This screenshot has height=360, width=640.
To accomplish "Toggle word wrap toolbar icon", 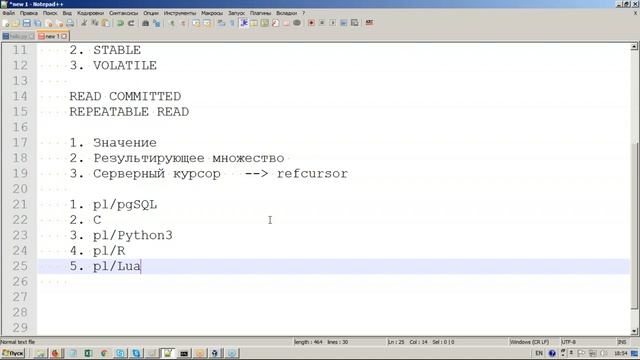I will [x=221, y=23].
